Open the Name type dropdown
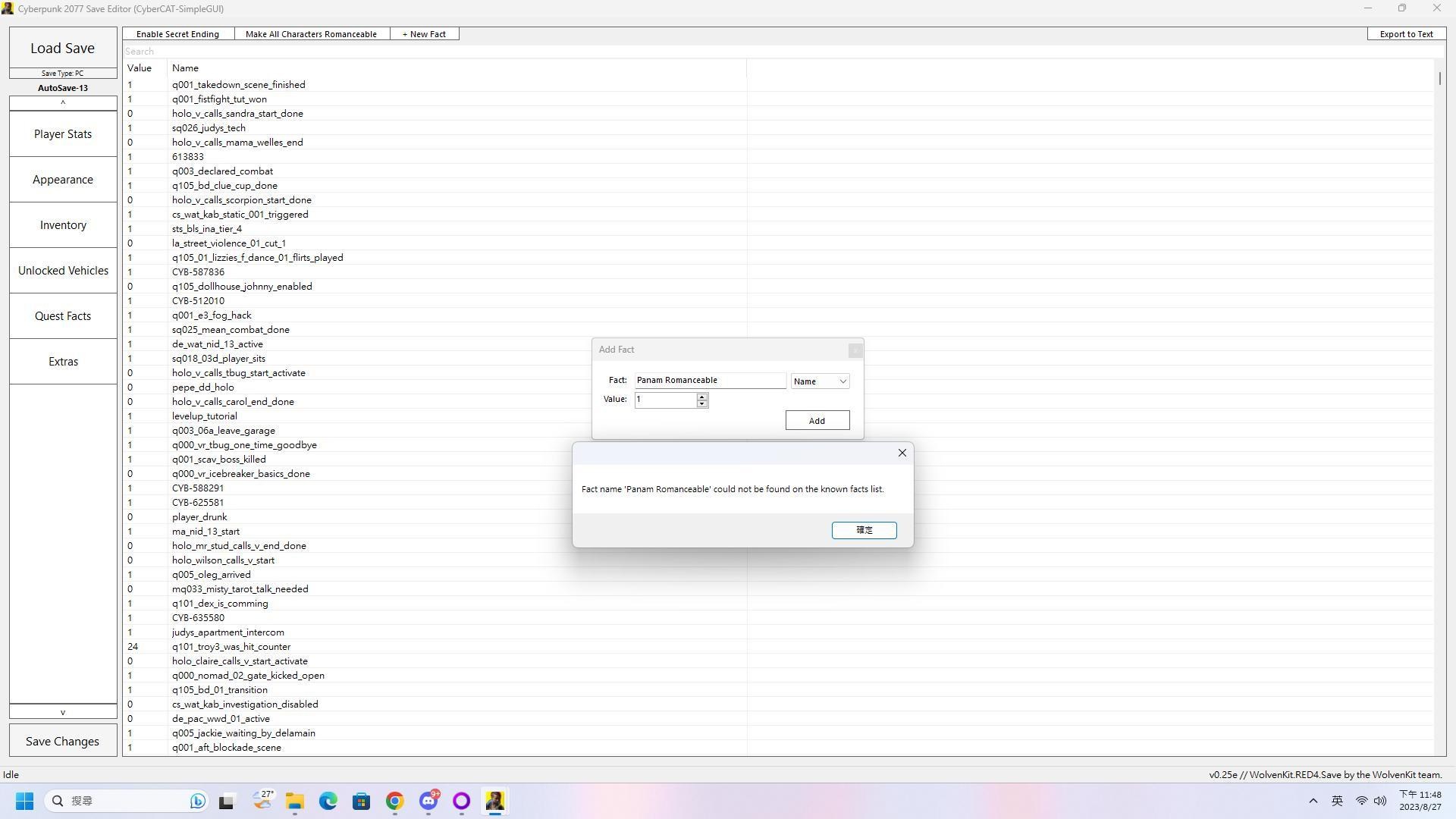Image resolution: width=1456 pixels, height=819 pixels. 820,381
